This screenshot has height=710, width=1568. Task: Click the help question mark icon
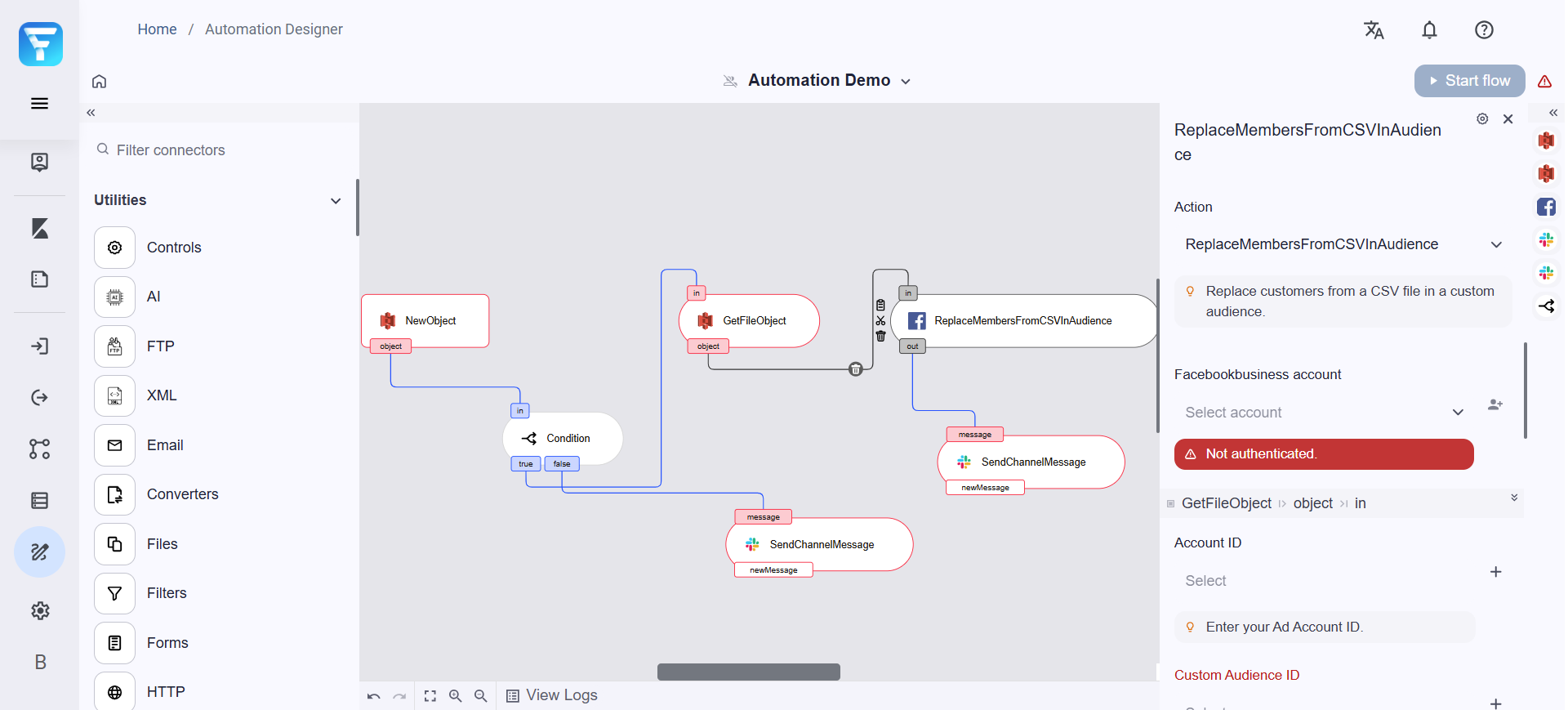pyautogui.click(x=1484, y=30)
